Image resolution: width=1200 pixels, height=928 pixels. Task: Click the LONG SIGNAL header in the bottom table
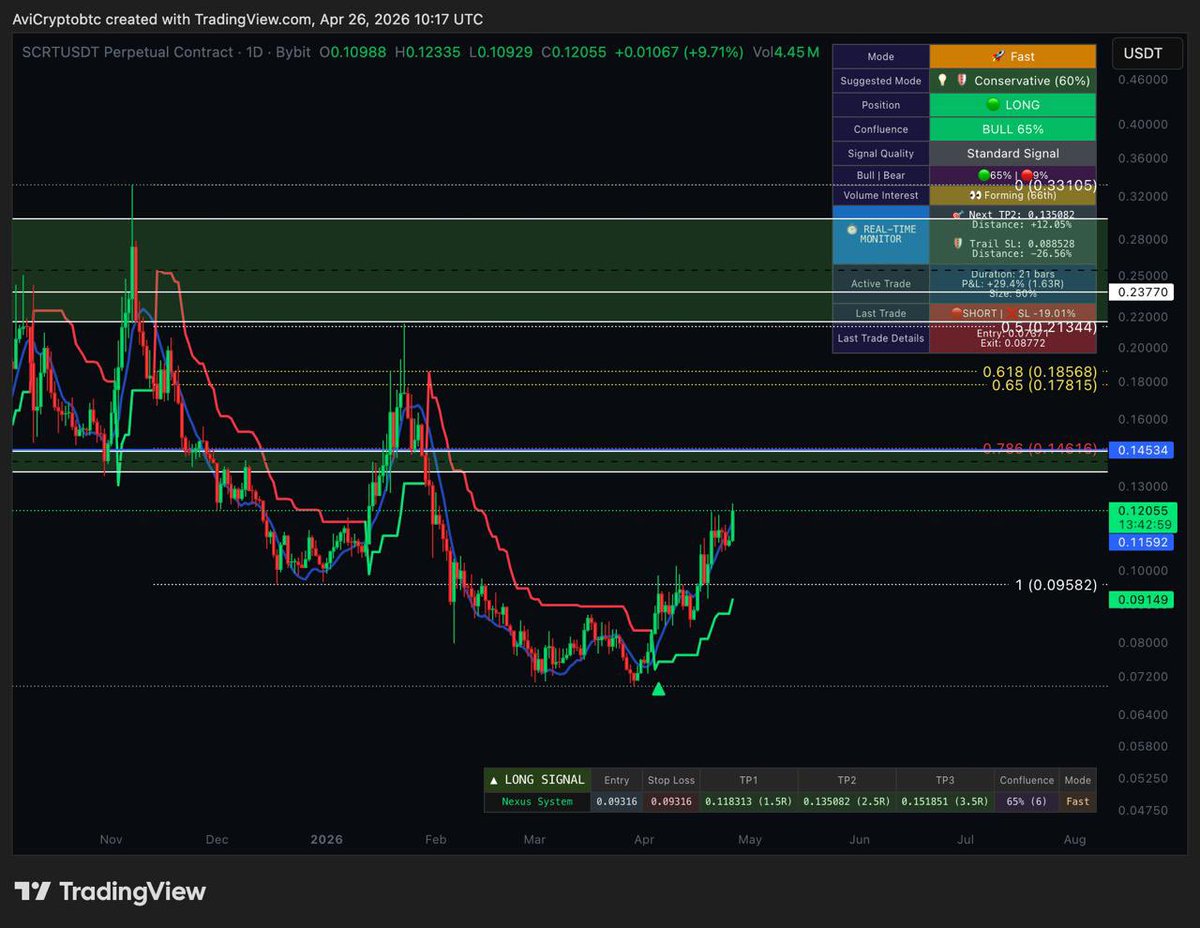point(537,780)
